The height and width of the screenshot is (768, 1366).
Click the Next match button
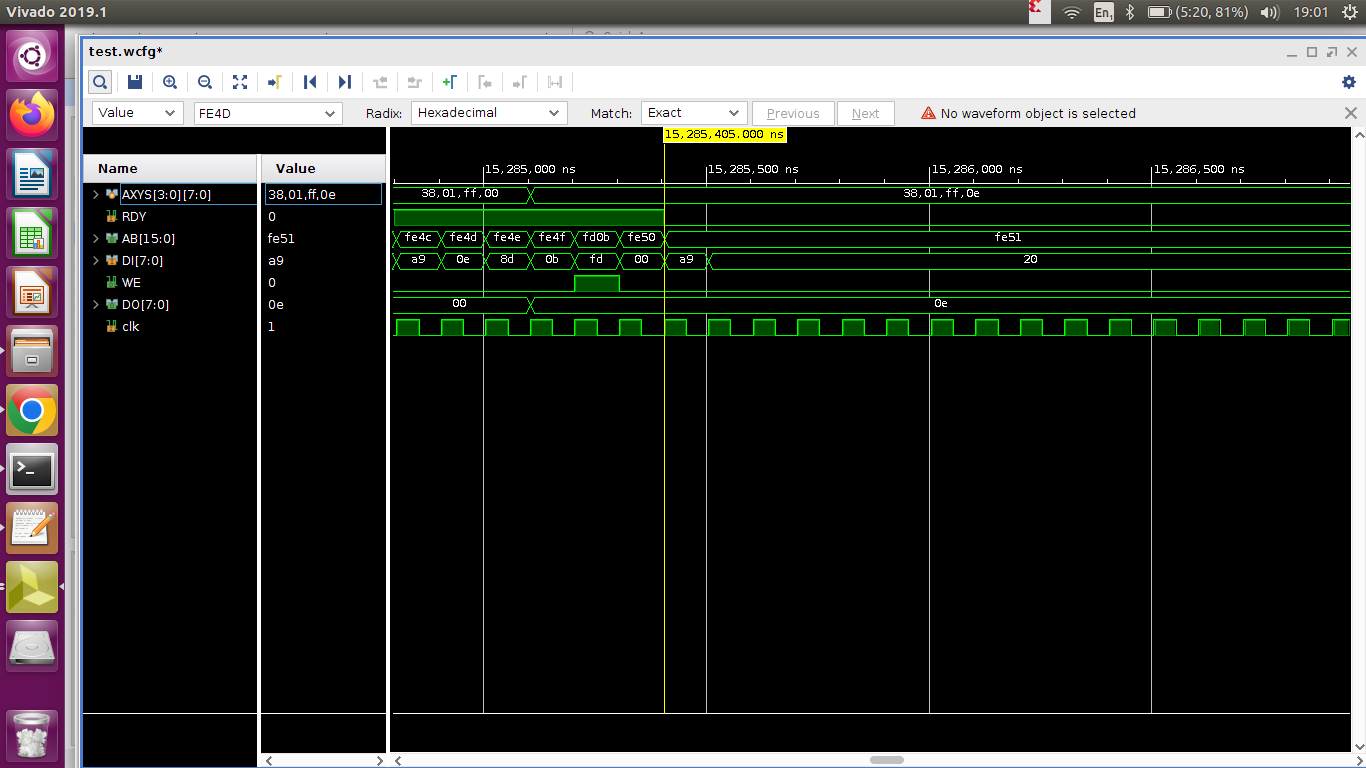click(x=865, y=114)
